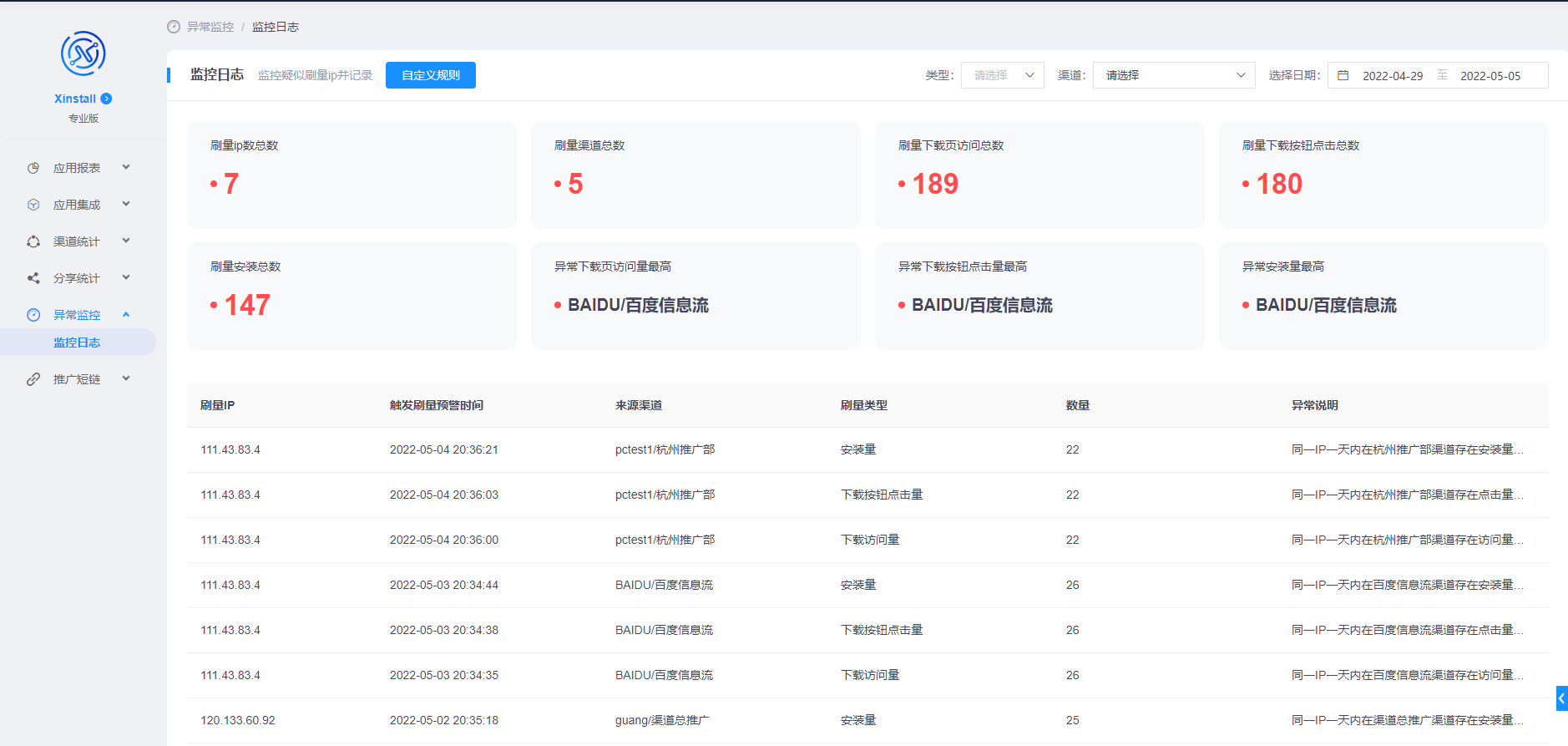This screenshot has height=746, width=1568.
Task: Click the start date 2022-04-29 field
Action: click(1392, 76)
